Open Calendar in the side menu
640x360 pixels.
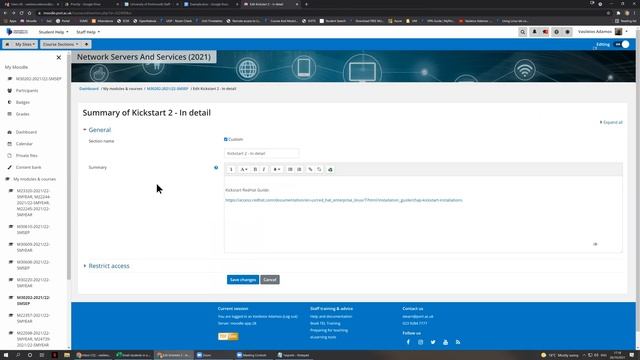(24, 144)
